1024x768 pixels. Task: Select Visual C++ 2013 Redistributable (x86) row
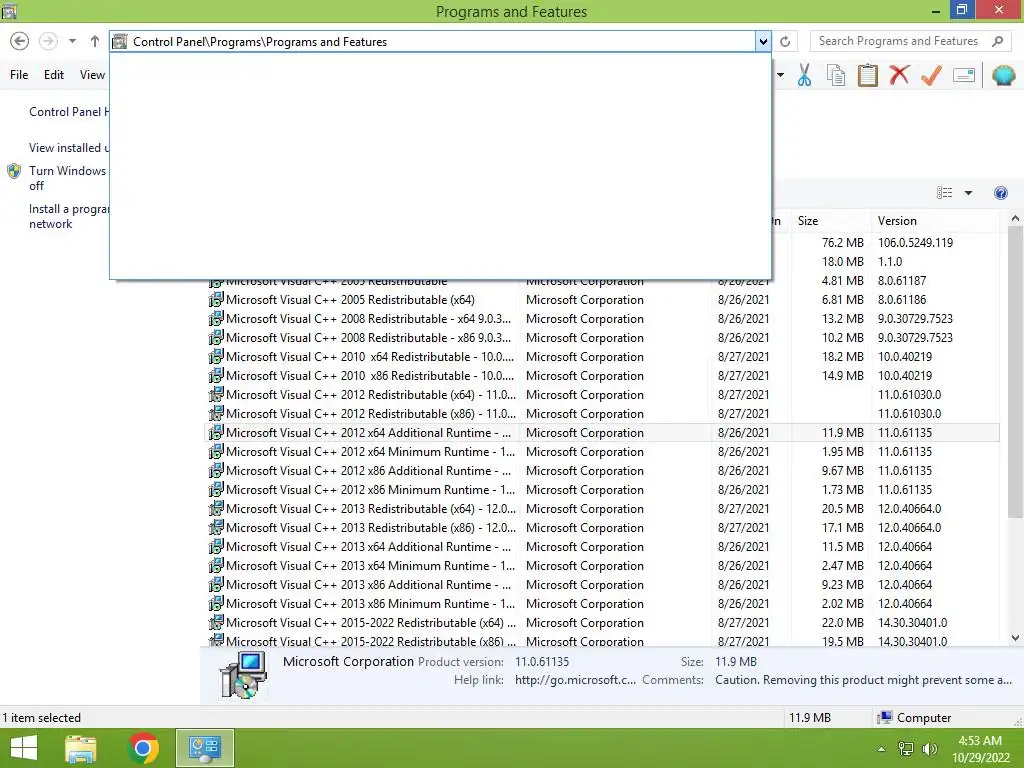coord(601,527)
